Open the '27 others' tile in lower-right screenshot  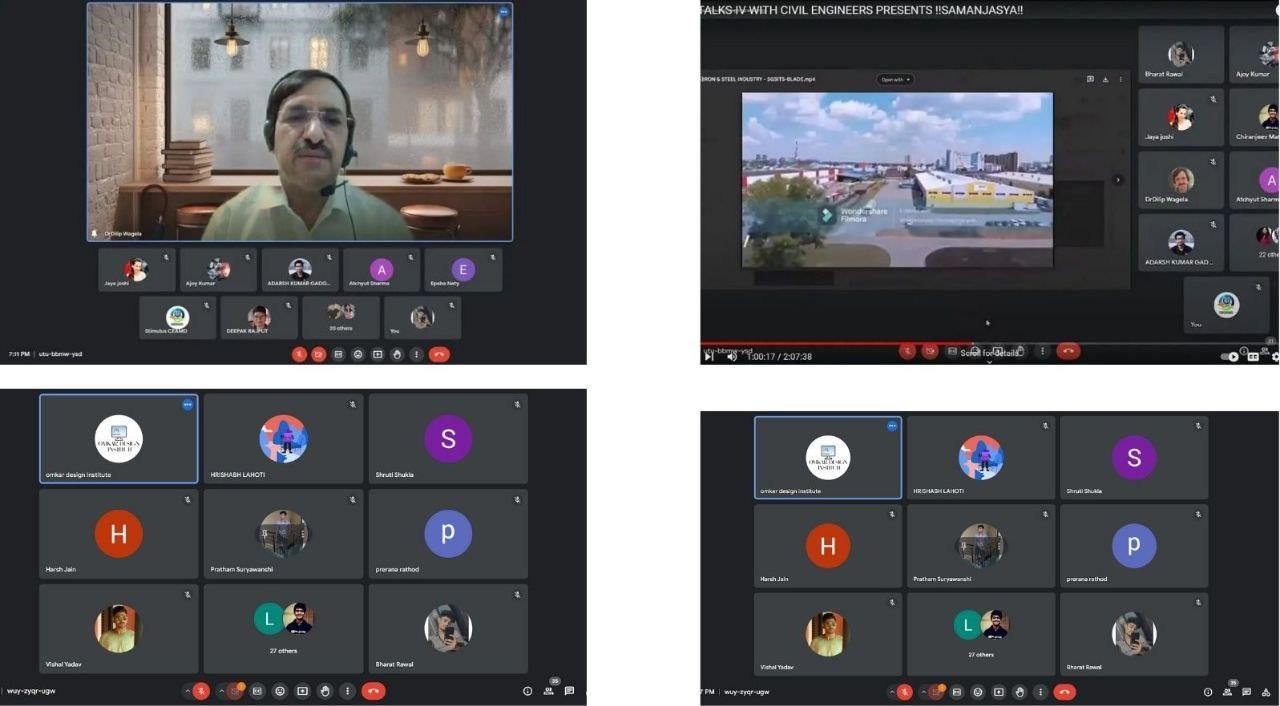pyautogui.click(x=981, y=634)
